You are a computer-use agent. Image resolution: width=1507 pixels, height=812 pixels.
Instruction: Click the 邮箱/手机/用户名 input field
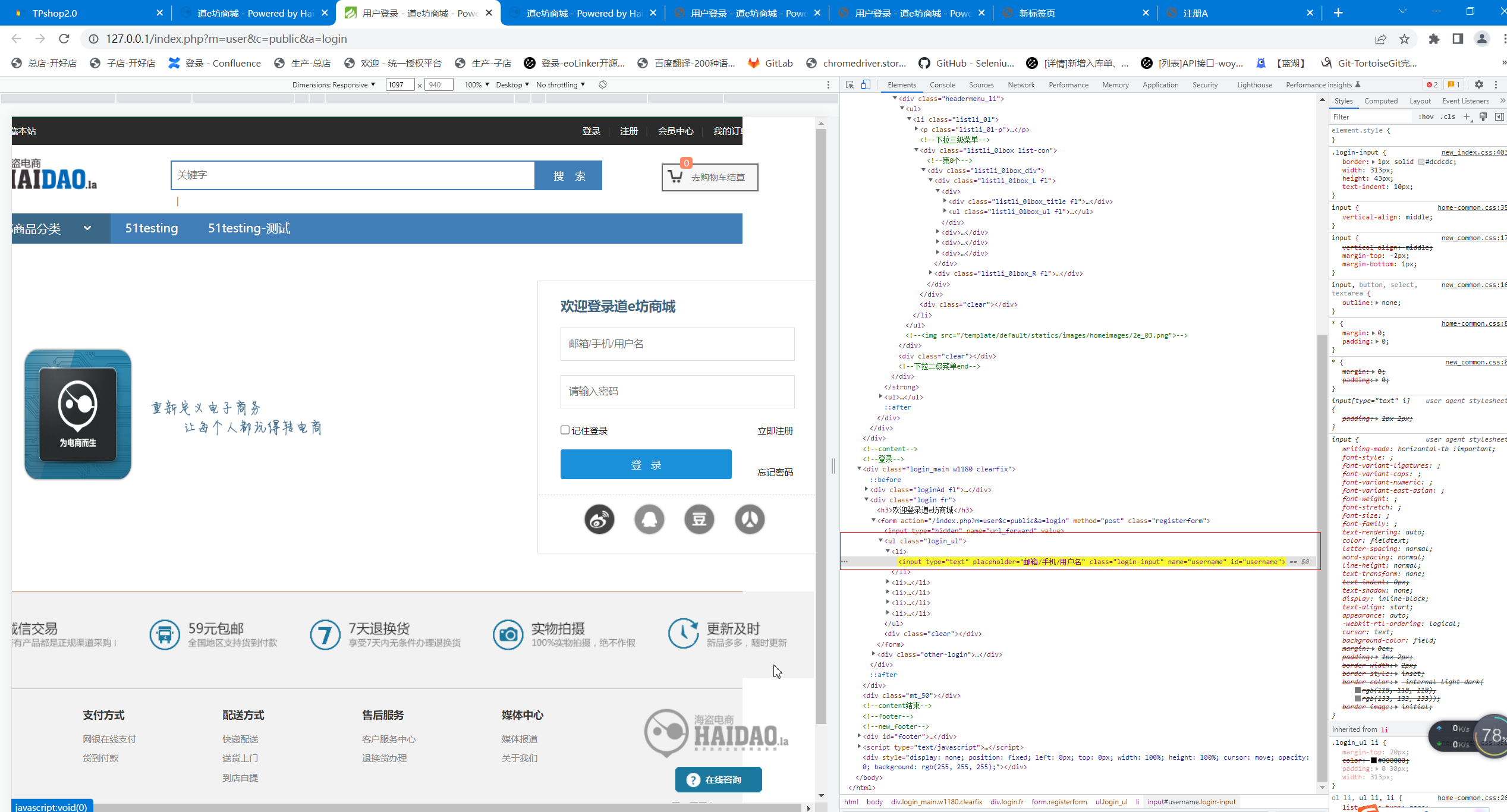click(677, 344)
